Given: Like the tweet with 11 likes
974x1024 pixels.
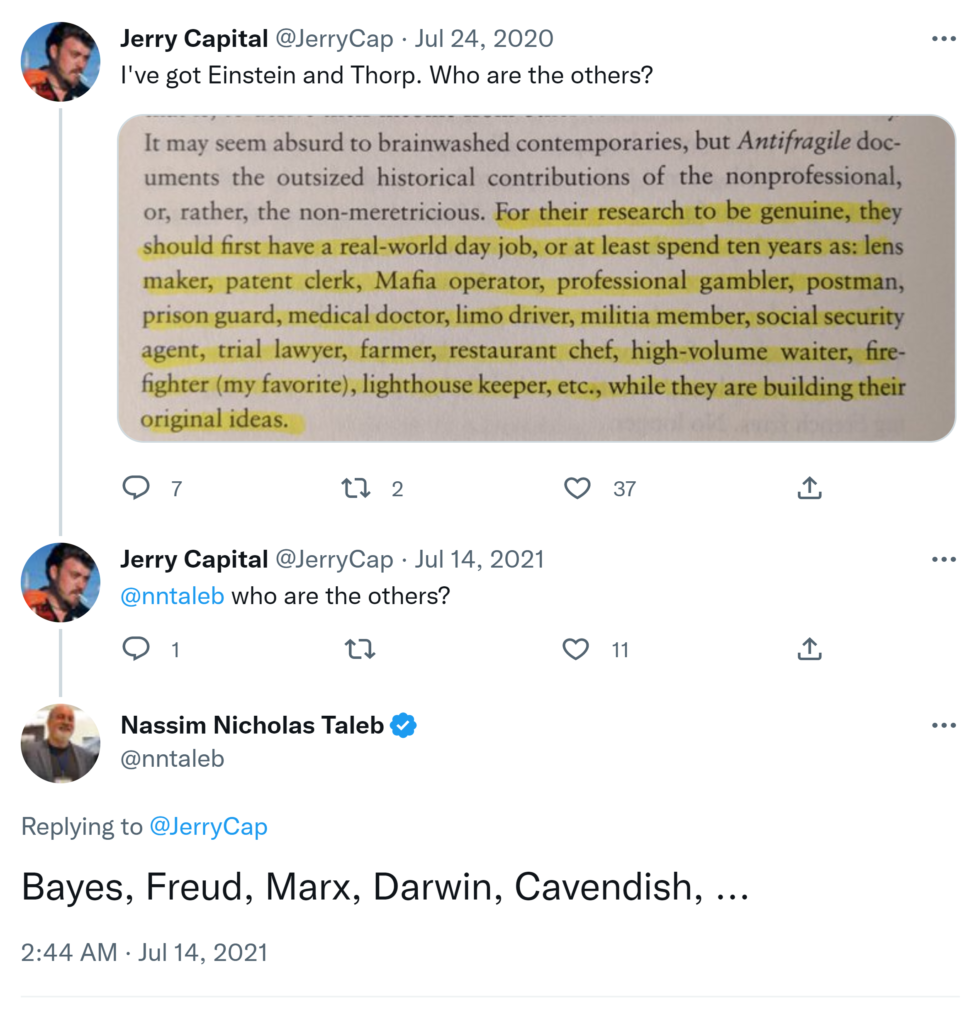Looking at the screenshot, I should coord(577,650).
